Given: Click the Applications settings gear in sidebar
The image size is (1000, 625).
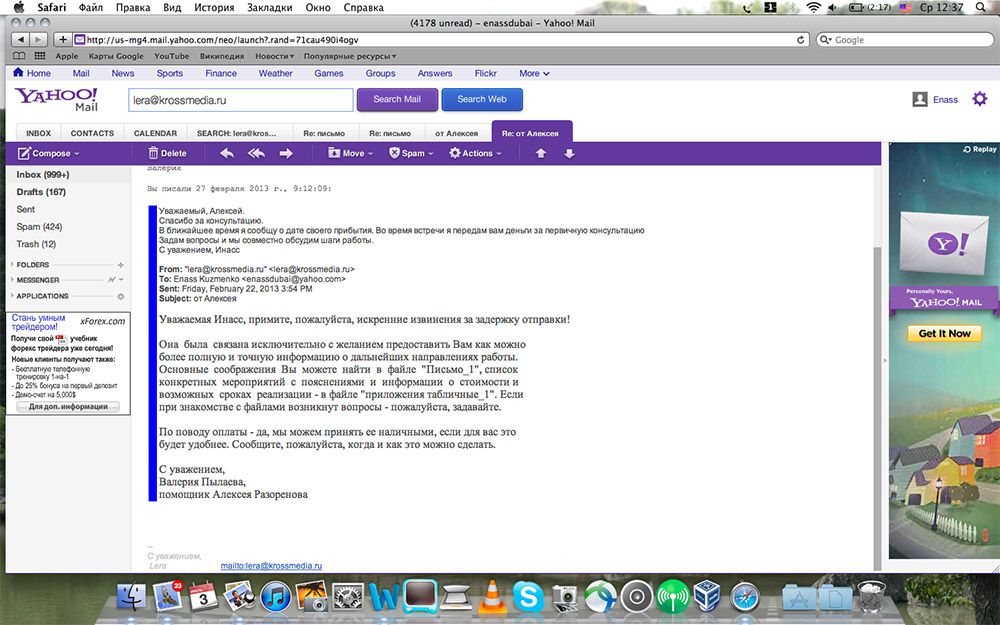Looking at the screenshot, I should point(121,297).
